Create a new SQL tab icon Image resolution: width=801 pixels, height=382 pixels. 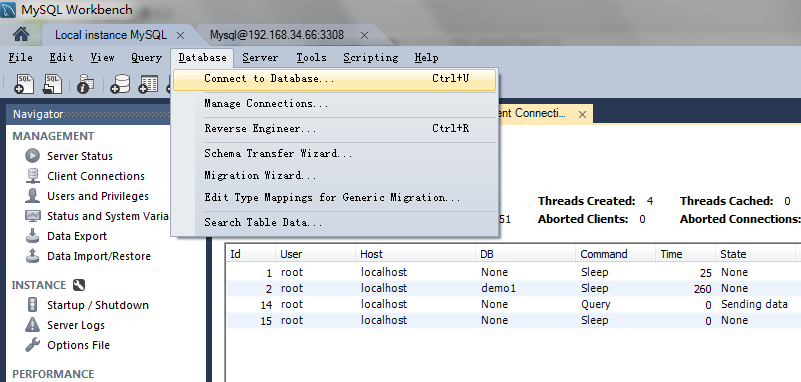pos(24,84)
